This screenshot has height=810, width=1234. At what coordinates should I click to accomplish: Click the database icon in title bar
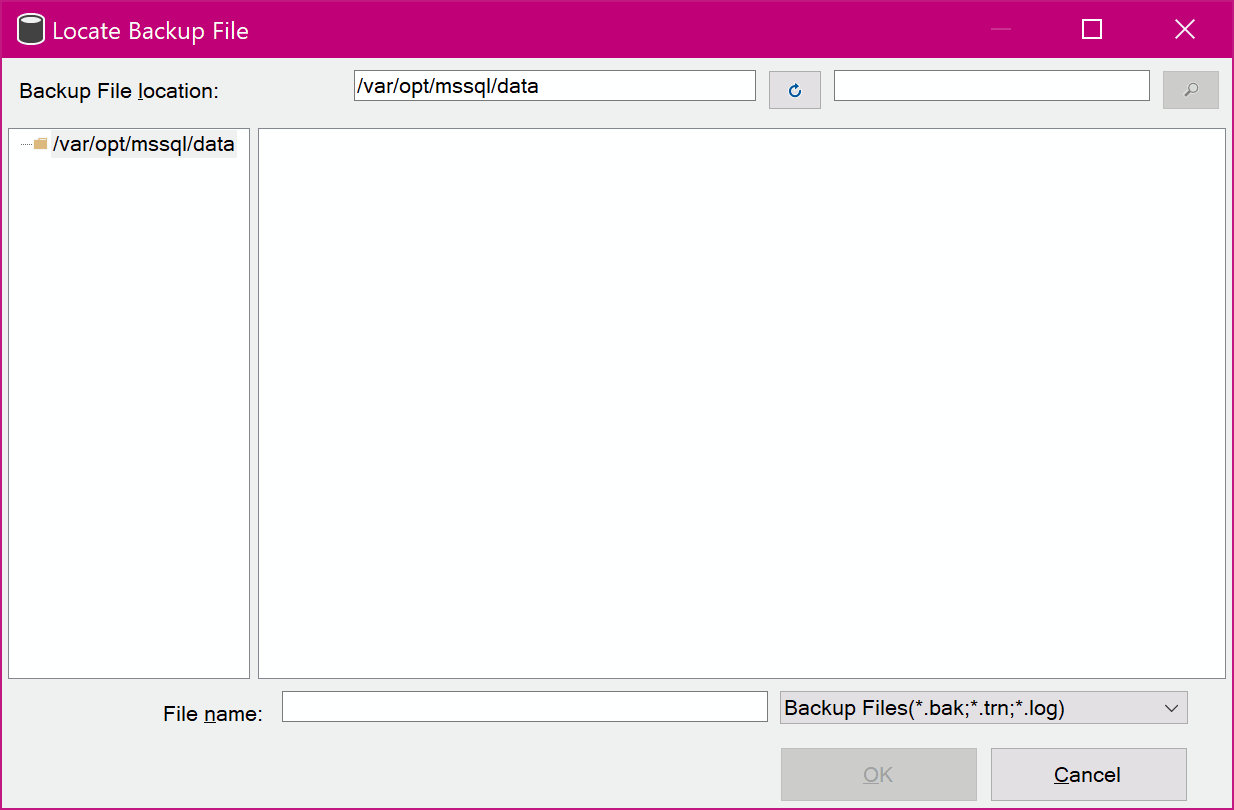[x=30, y=29]
